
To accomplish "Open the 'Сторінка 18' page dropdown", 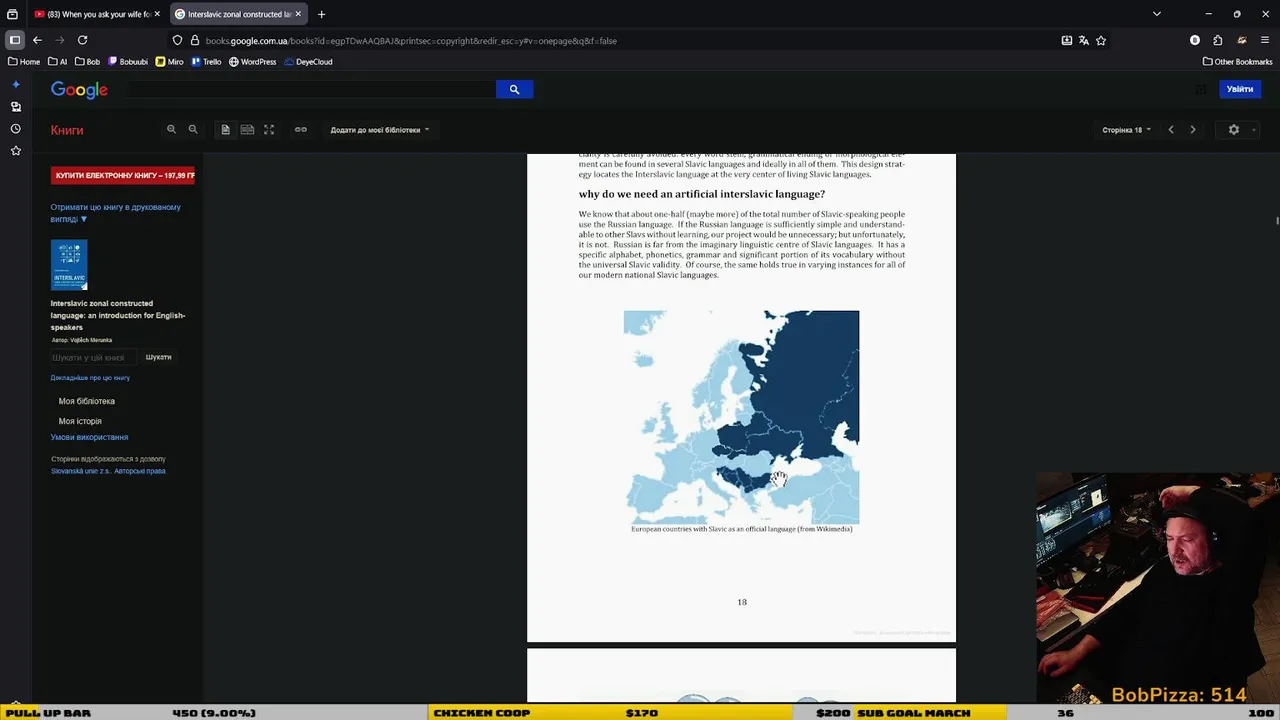I will pyautogui.click(x=1126, y=130).
